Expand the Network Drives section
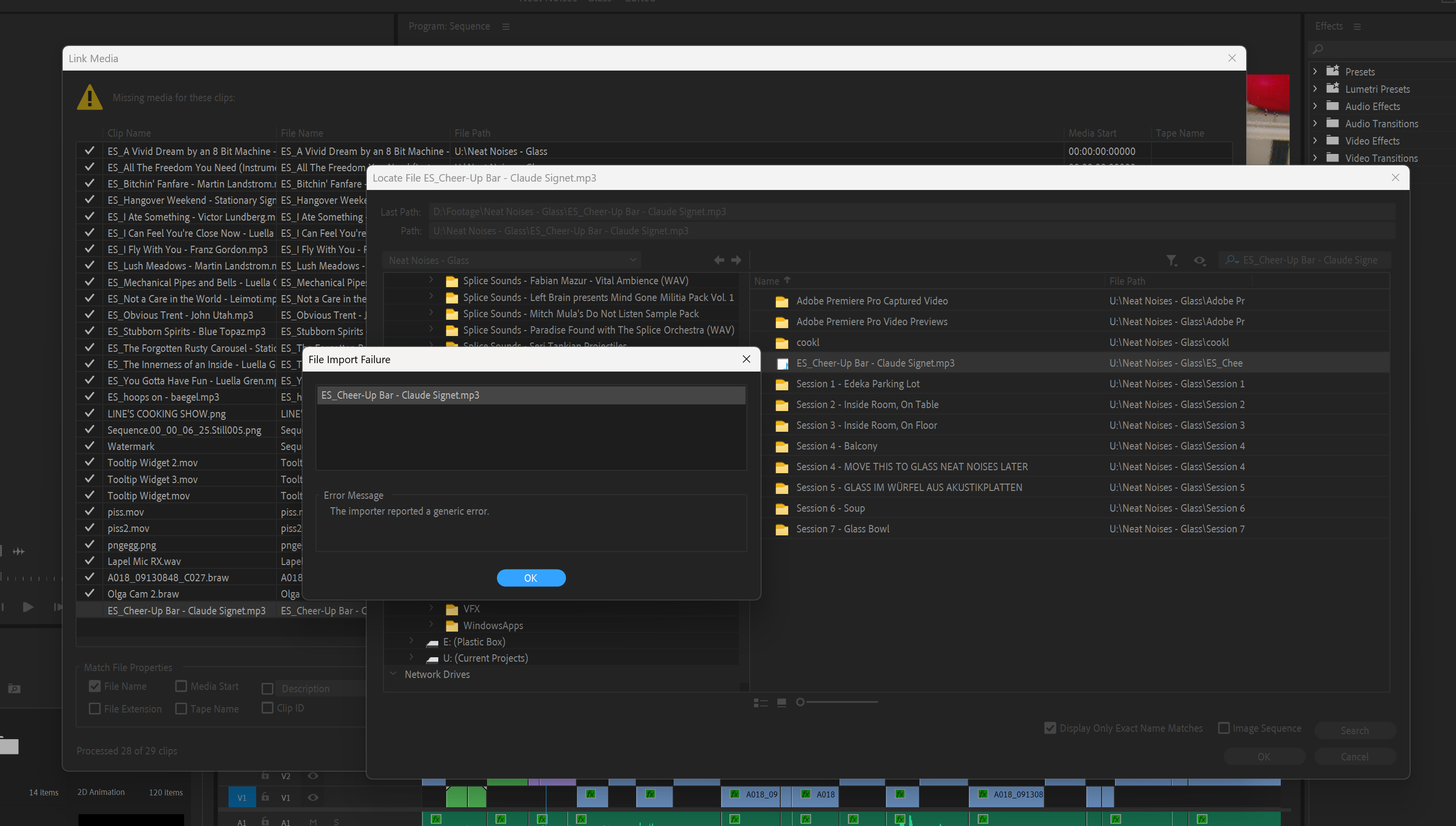 [x=393, y=674]
